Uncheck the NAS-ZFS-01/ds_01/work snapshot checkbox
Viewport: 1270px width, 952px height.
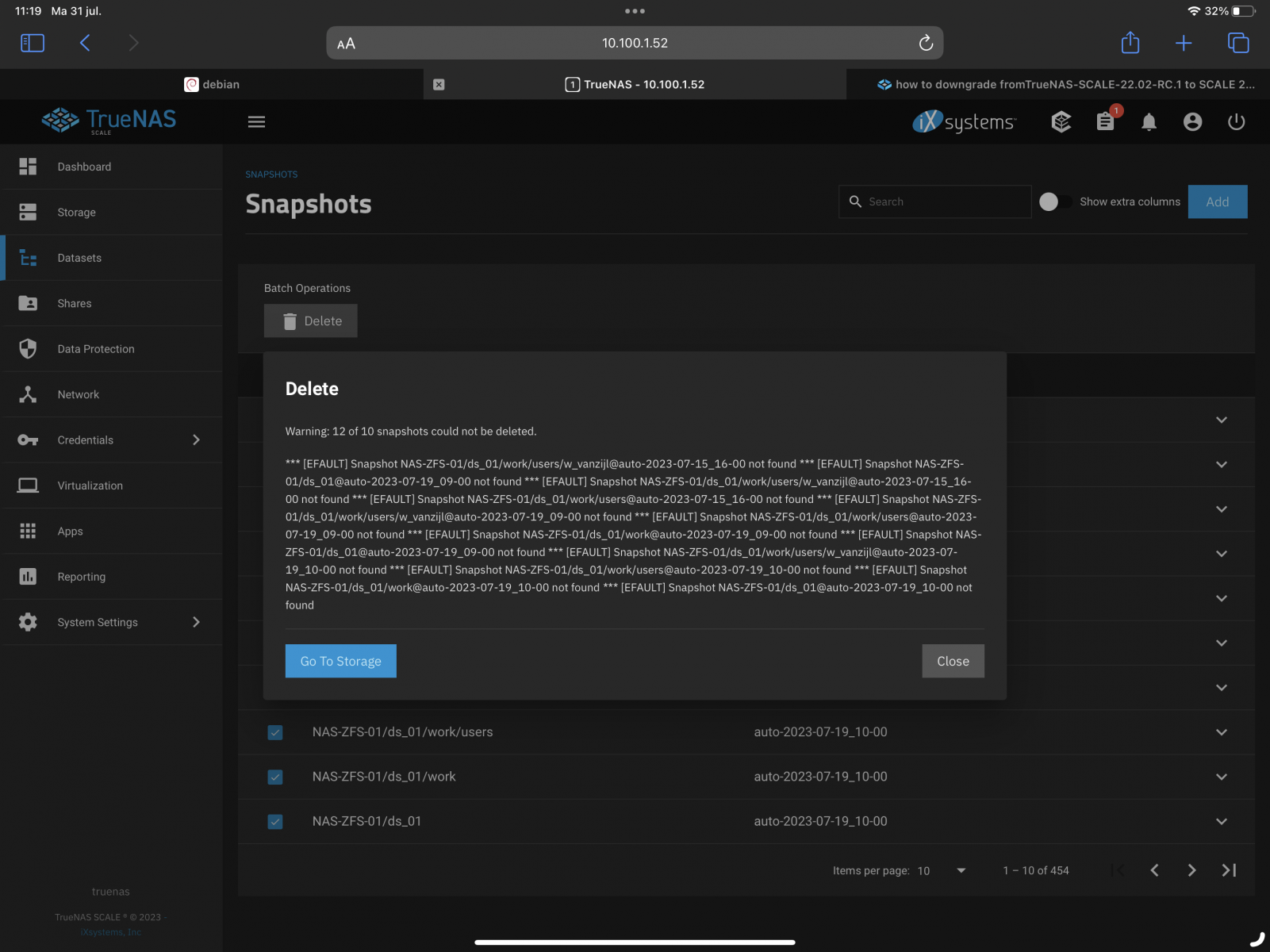(x=275, y=777)
